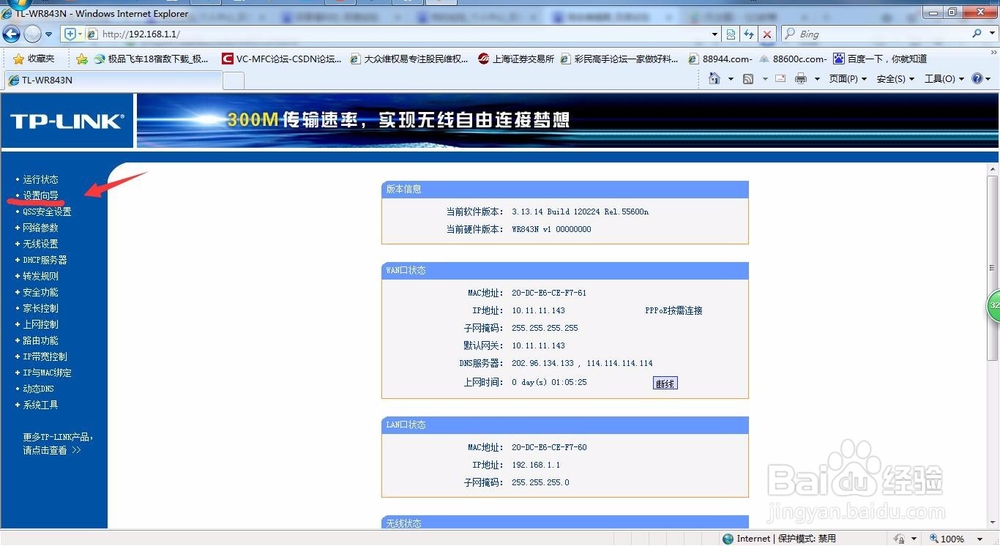The image size is (1000, 546).
Task: Click the compatibility view icon in address bar
Action: (731, 34)
